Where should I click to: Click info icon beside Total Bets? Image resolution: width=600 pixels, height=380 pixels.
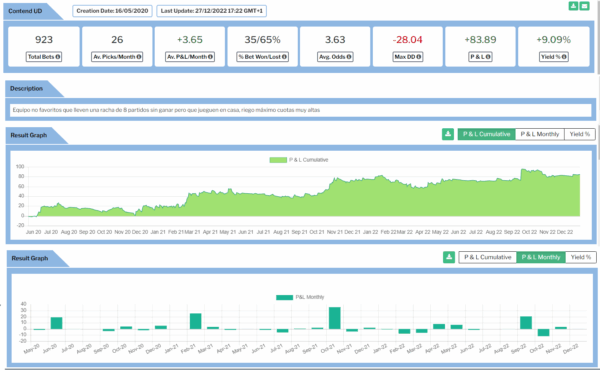[58, 57]
